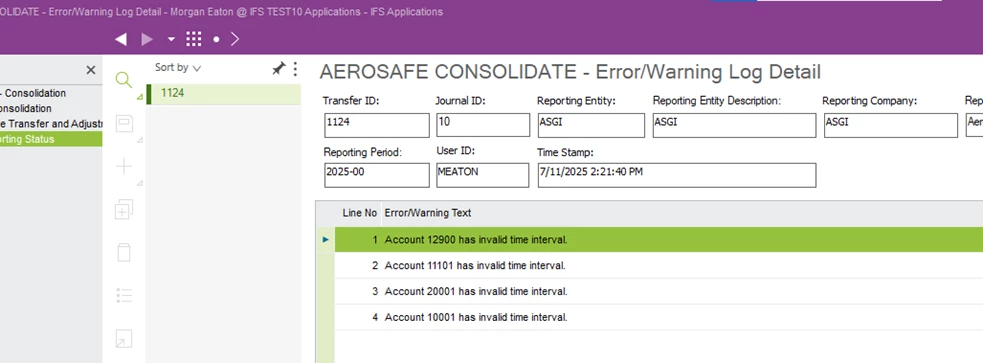Open the navigation history dropdown arrow
The height and width of the screenshot is (363, 983).
pos(171,39)
